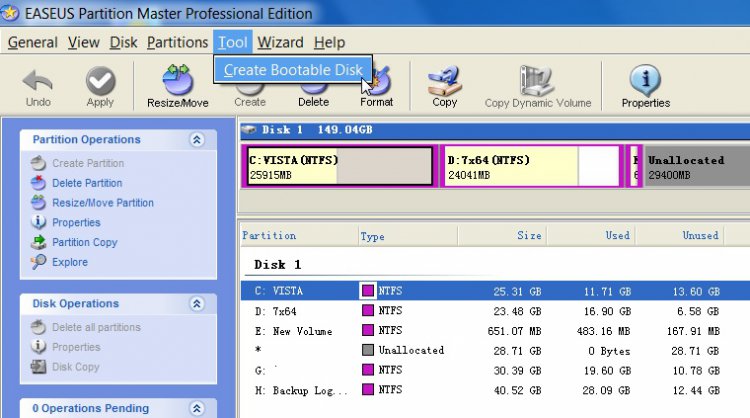Screen dimensions: 750x418
Task: Collapse the Disk Operations panel
Action: pyautogui.click(x=197, y=304)
